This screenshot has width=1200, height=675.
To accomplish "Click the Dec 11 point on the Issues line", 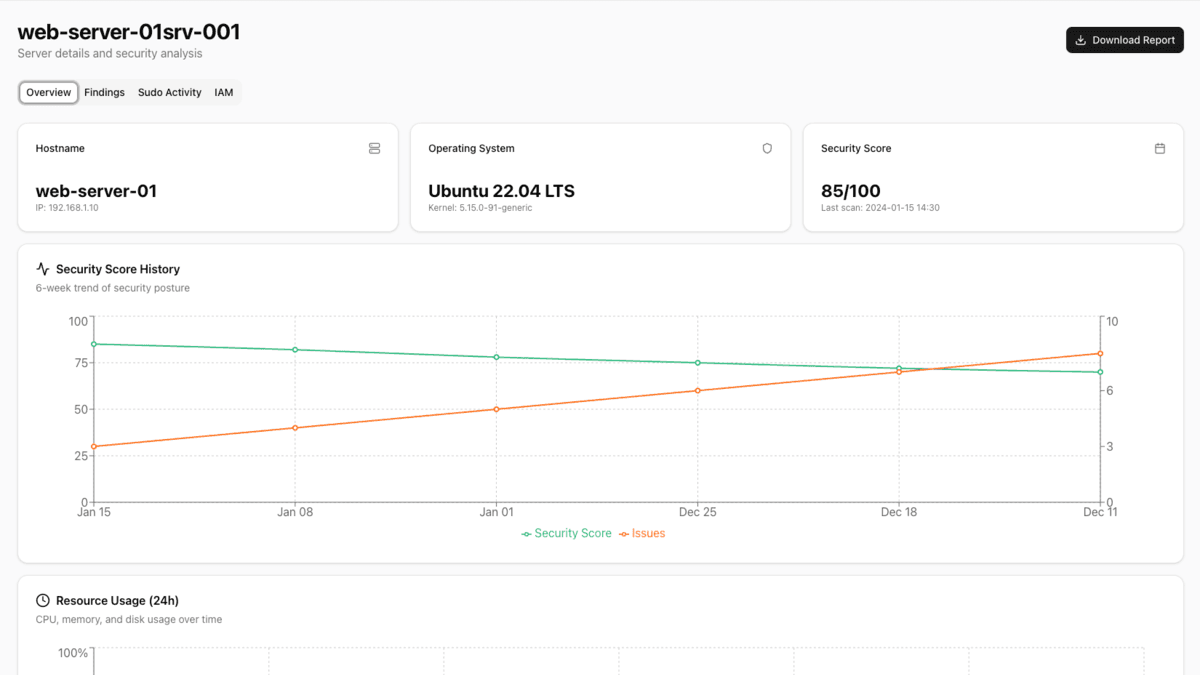I will [x=1100, y=353].
